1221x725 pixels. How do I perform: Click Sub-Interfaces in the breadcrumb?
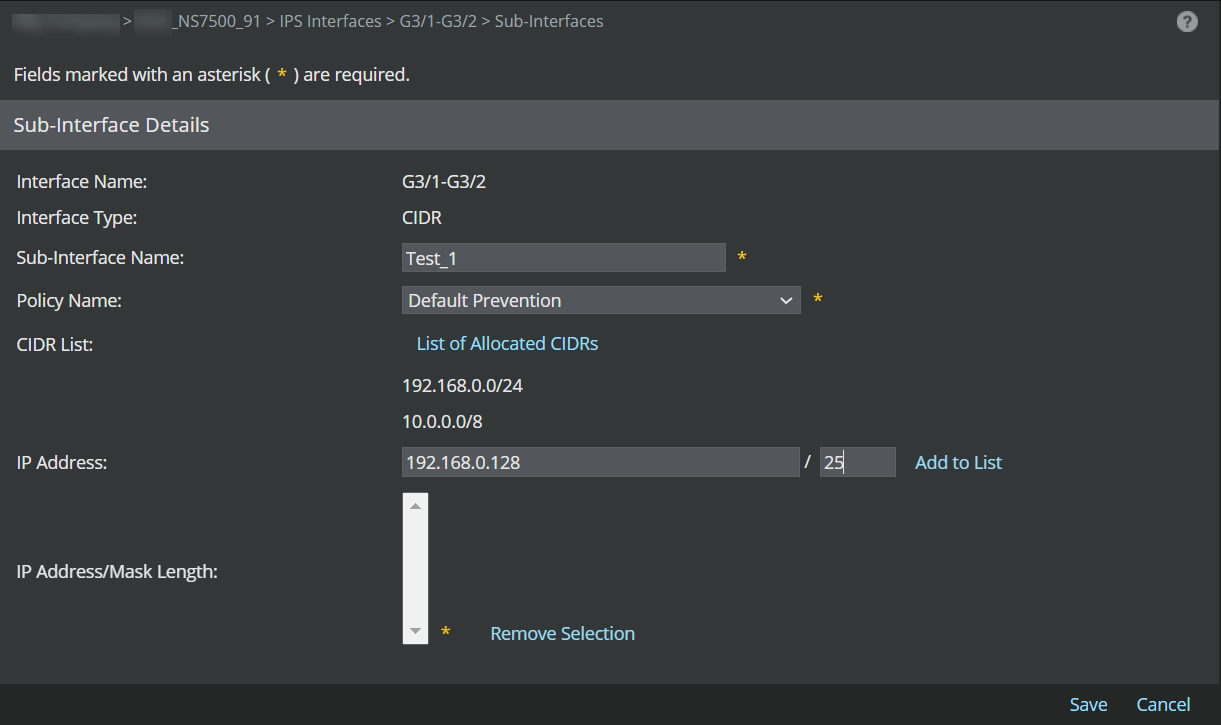click(549, 21)
